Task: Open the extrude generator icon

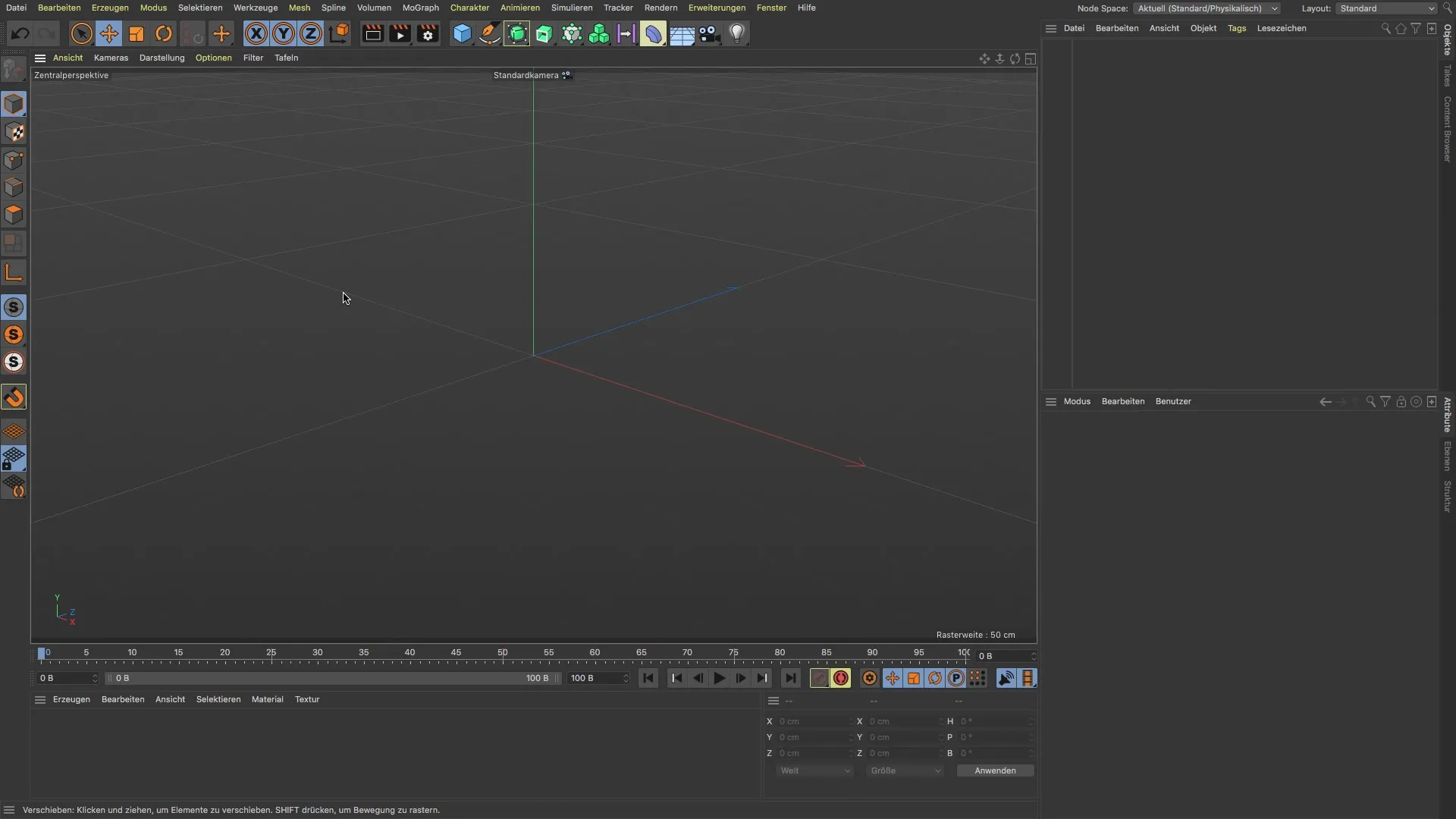Action: (x=544, y=34)
